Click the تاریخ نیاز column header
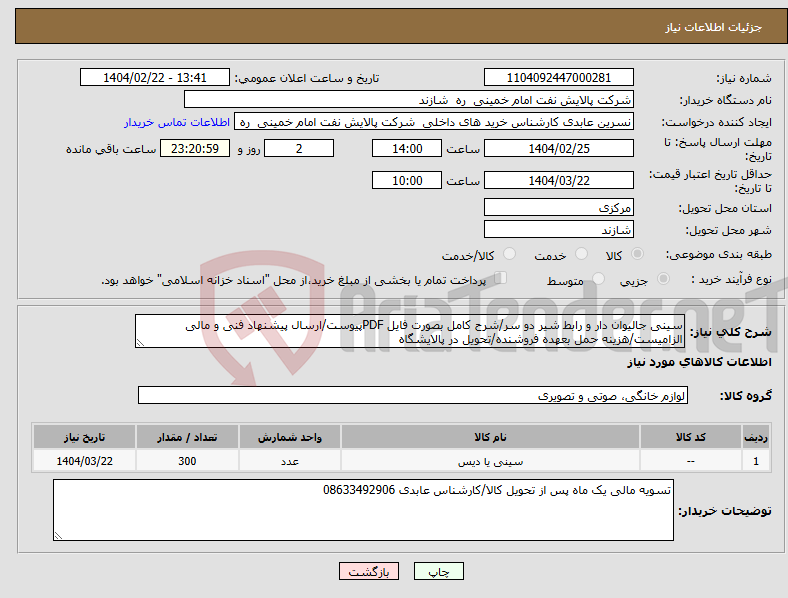788x598 pixels. coord(84,437)
